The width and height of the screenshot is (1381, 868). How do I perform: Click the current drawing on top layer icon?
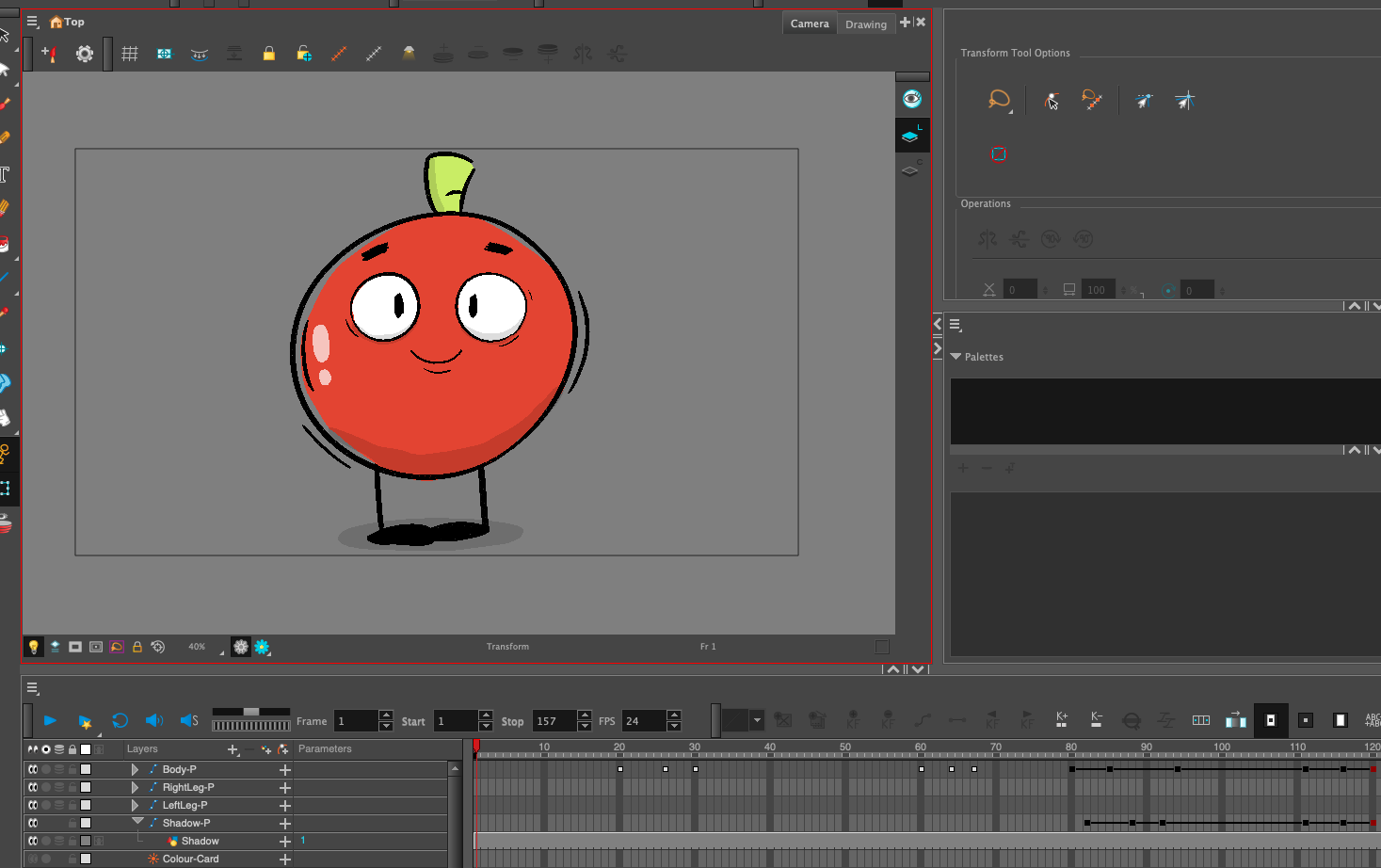pos(910,136)
